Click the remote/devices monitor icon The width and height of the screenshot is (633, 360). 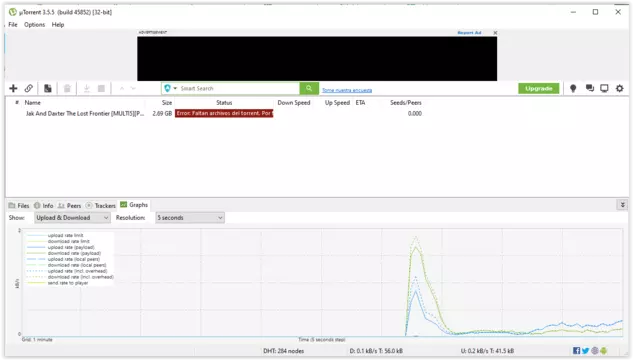pyautogui.click(x=604, y=88)
